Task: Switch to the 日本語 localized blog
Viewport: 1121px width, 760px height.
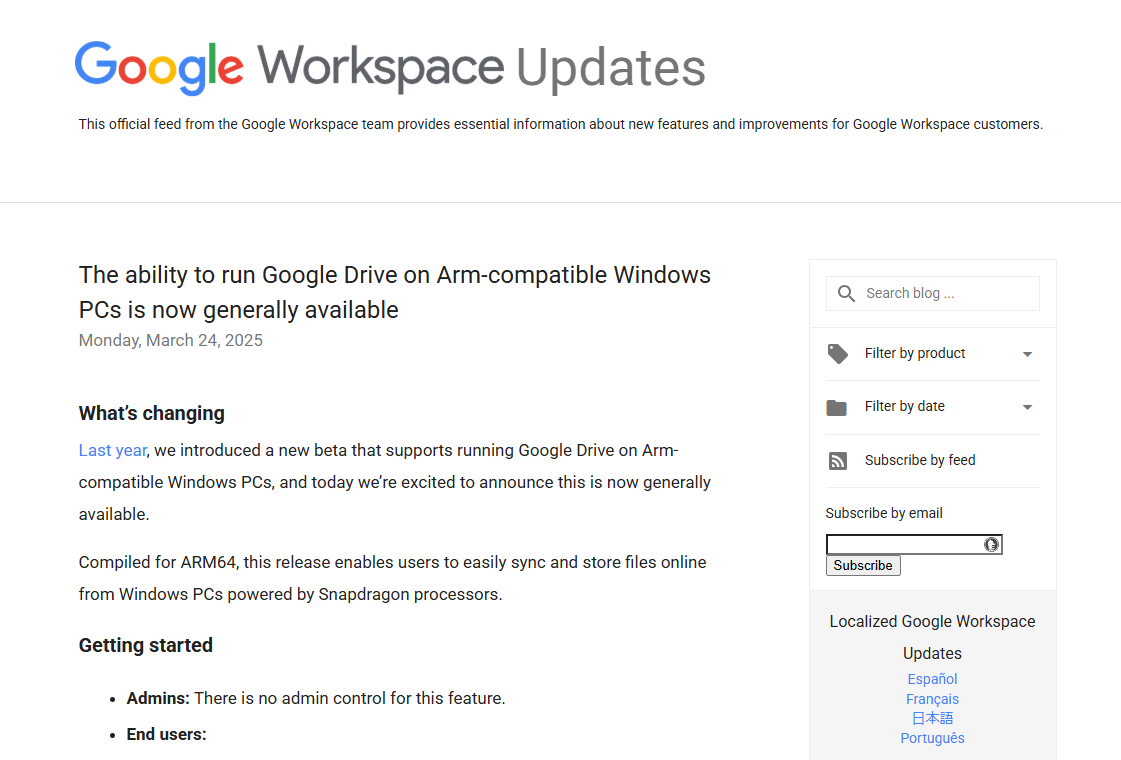Action: (932, 718)
